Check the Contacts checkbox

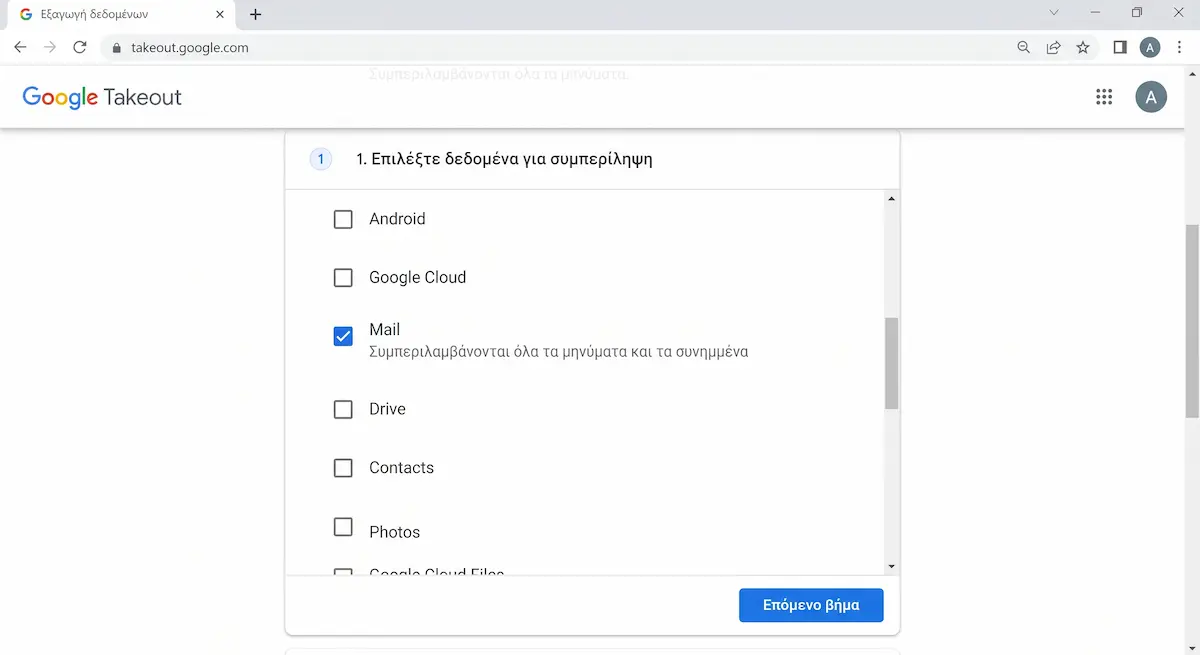(x=343, y=467)
